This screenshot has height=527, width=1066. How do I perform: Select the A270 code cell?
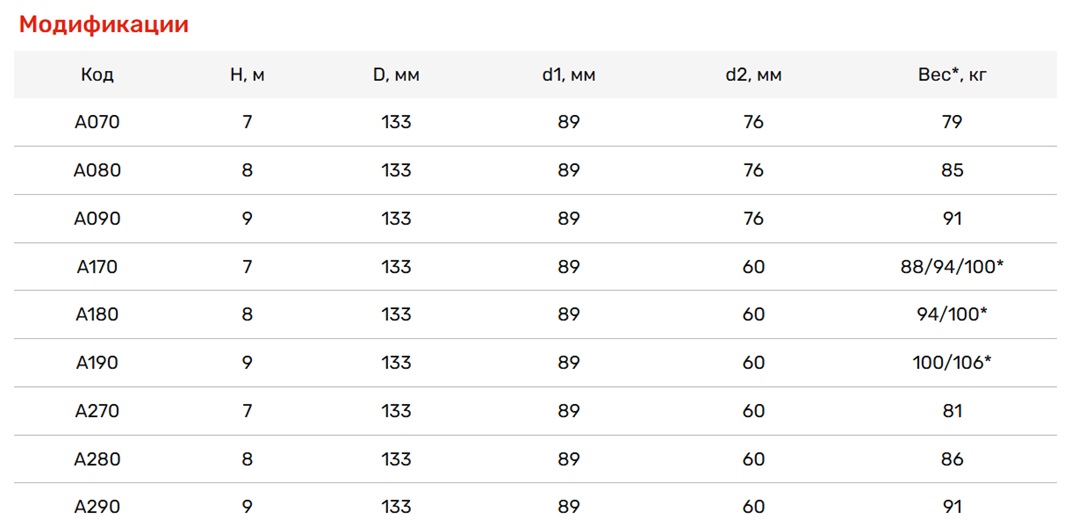pyautogui.click(x=97, y=410)
